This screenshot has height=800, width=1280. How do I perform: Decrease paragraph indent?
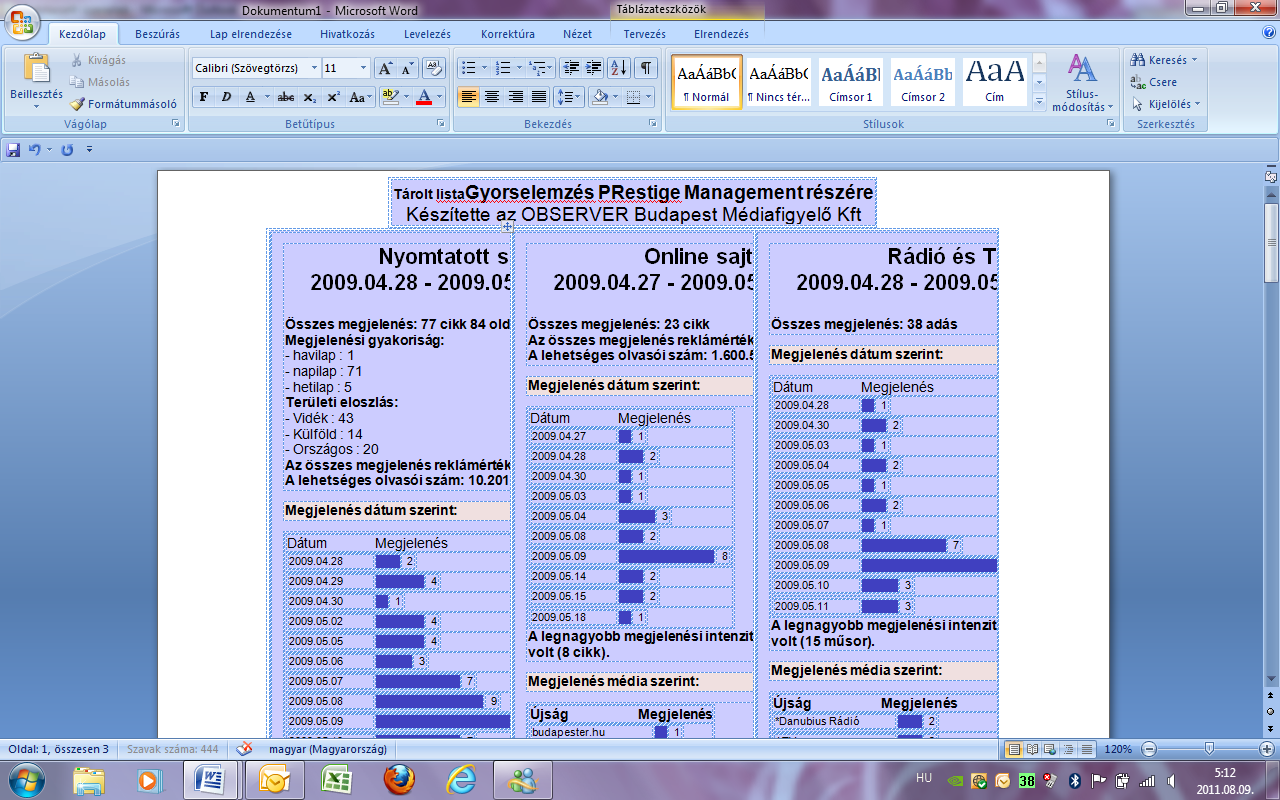click(x=571, y=68)
